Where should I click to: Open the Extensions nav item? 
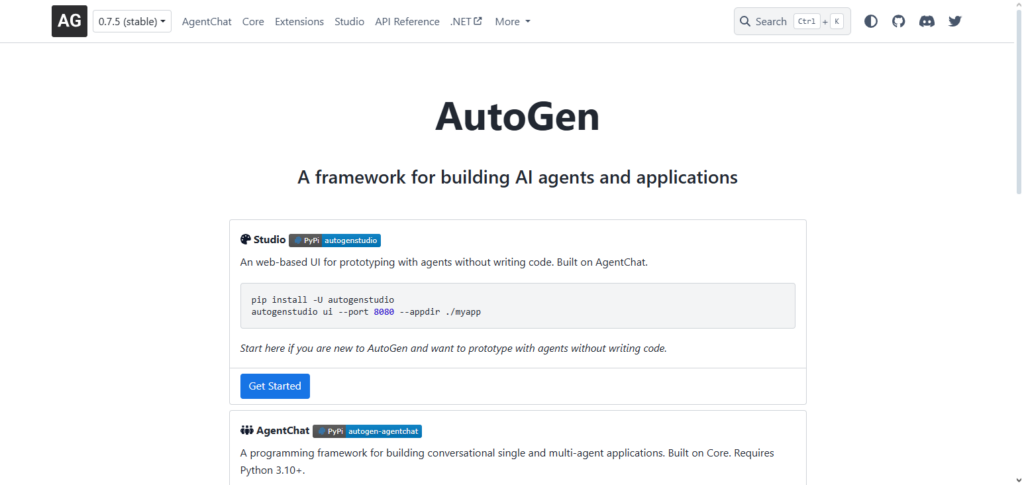tap(299, 22)
